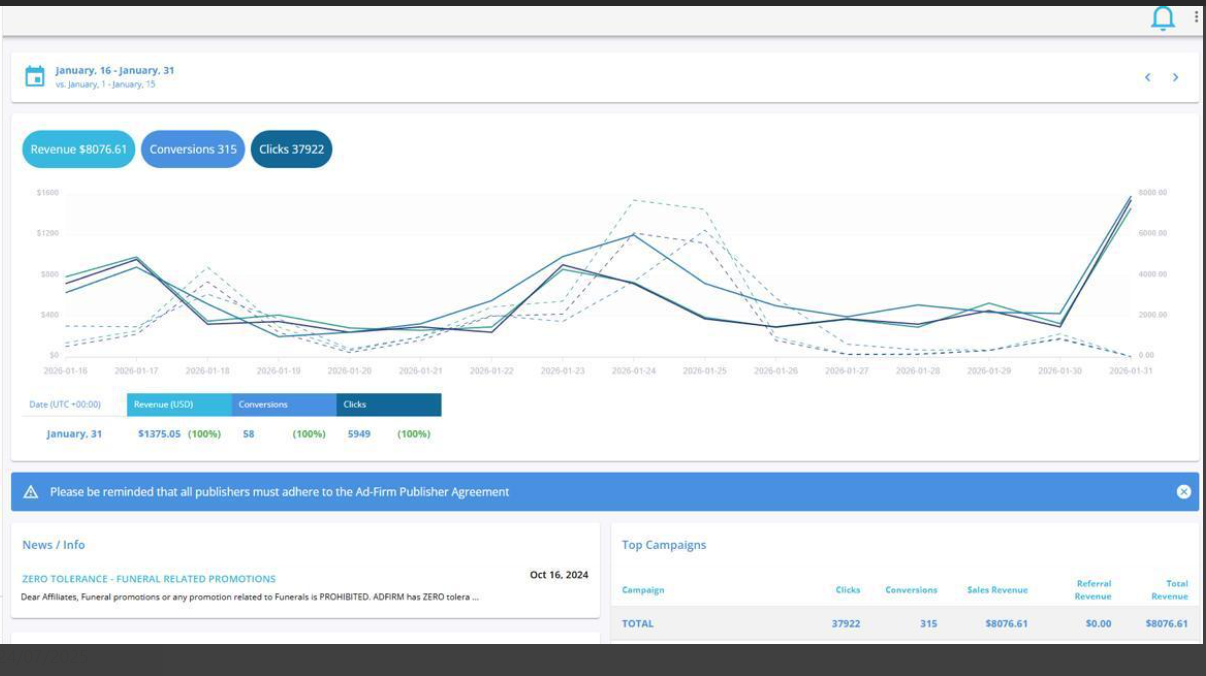The height and width of the screenshot is (676, 1206).
Task: Select the Clicks column header below chart
Action: pyautogui.click(x=389, y=405)
